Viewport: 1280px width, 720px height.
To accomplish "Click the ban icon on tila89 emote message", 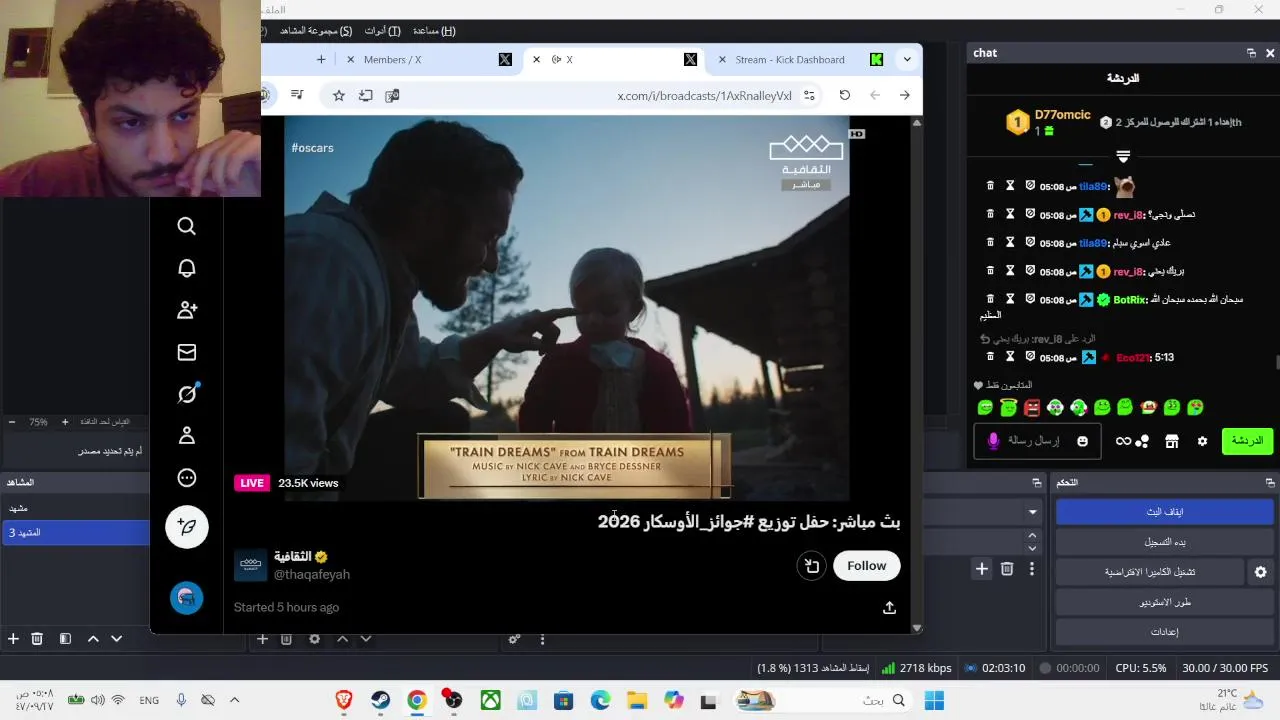I will pyautogui.click(x=1030, y=186).
